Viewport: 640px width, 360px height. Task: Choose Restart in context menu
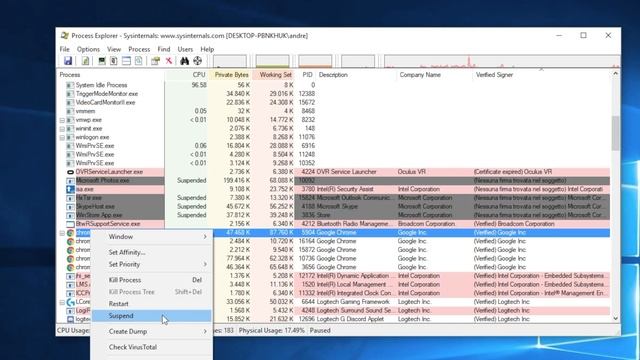point(151,304)
